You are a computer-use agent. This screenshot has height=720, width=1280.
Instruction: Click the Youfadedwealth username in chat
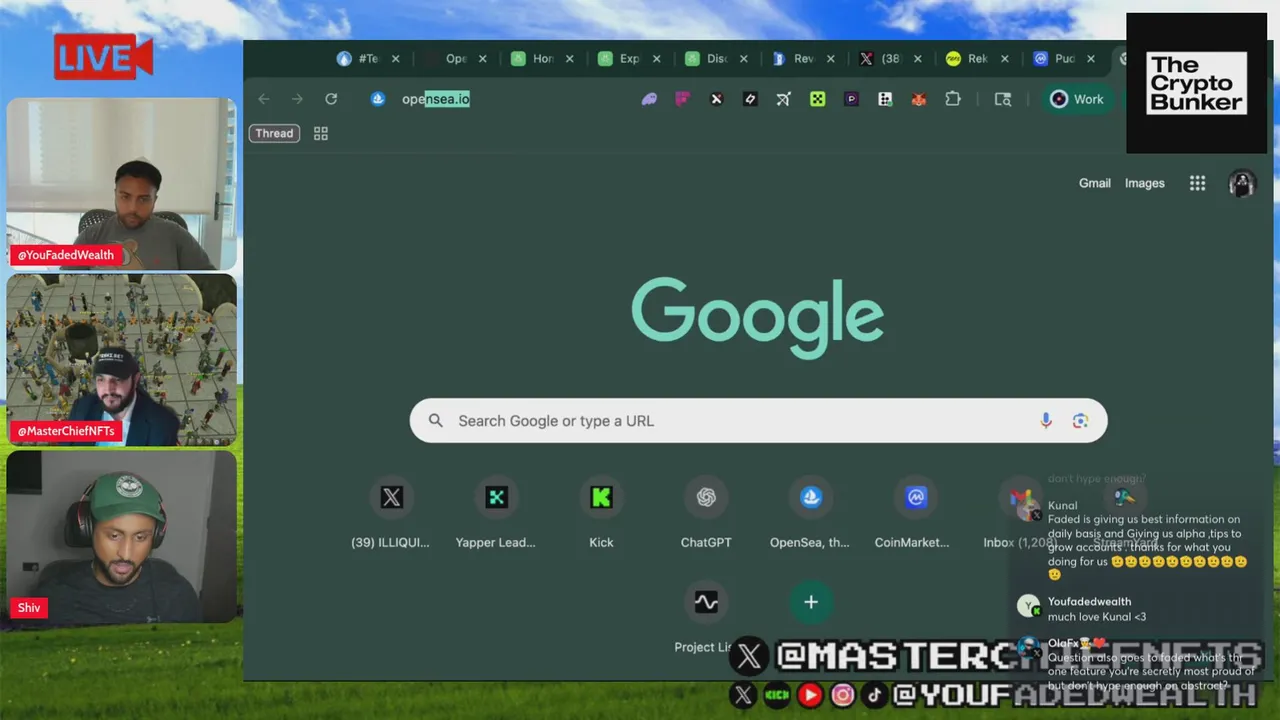tap(1089, 602)
